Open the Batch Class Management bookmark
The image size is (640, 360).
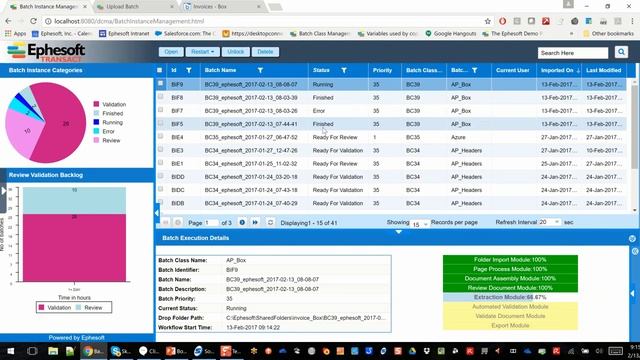pos(320,33)
